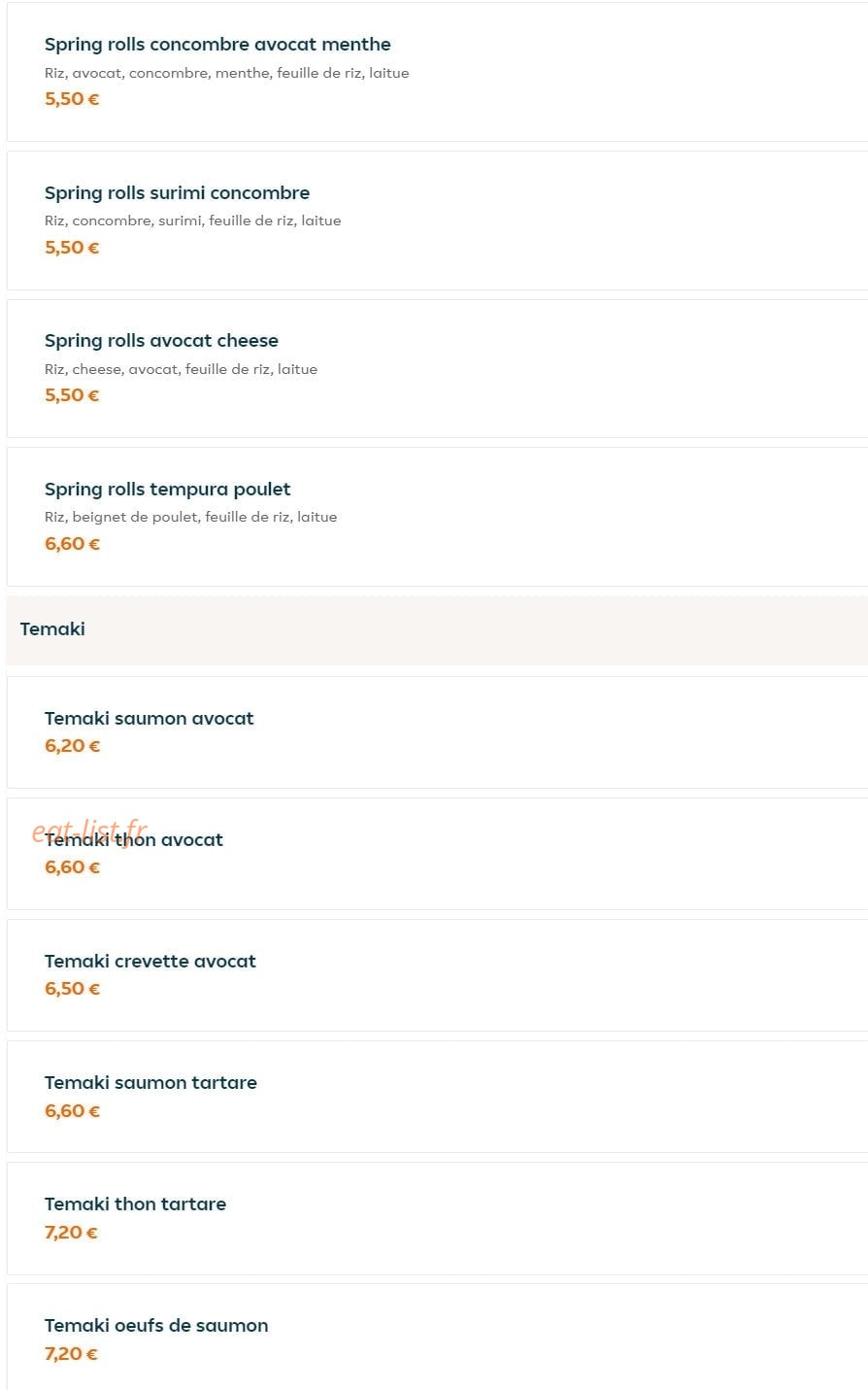Screen dimensions: 868x1390
Task: Open Temaki thon tartare item
Action: (437, 1218)
